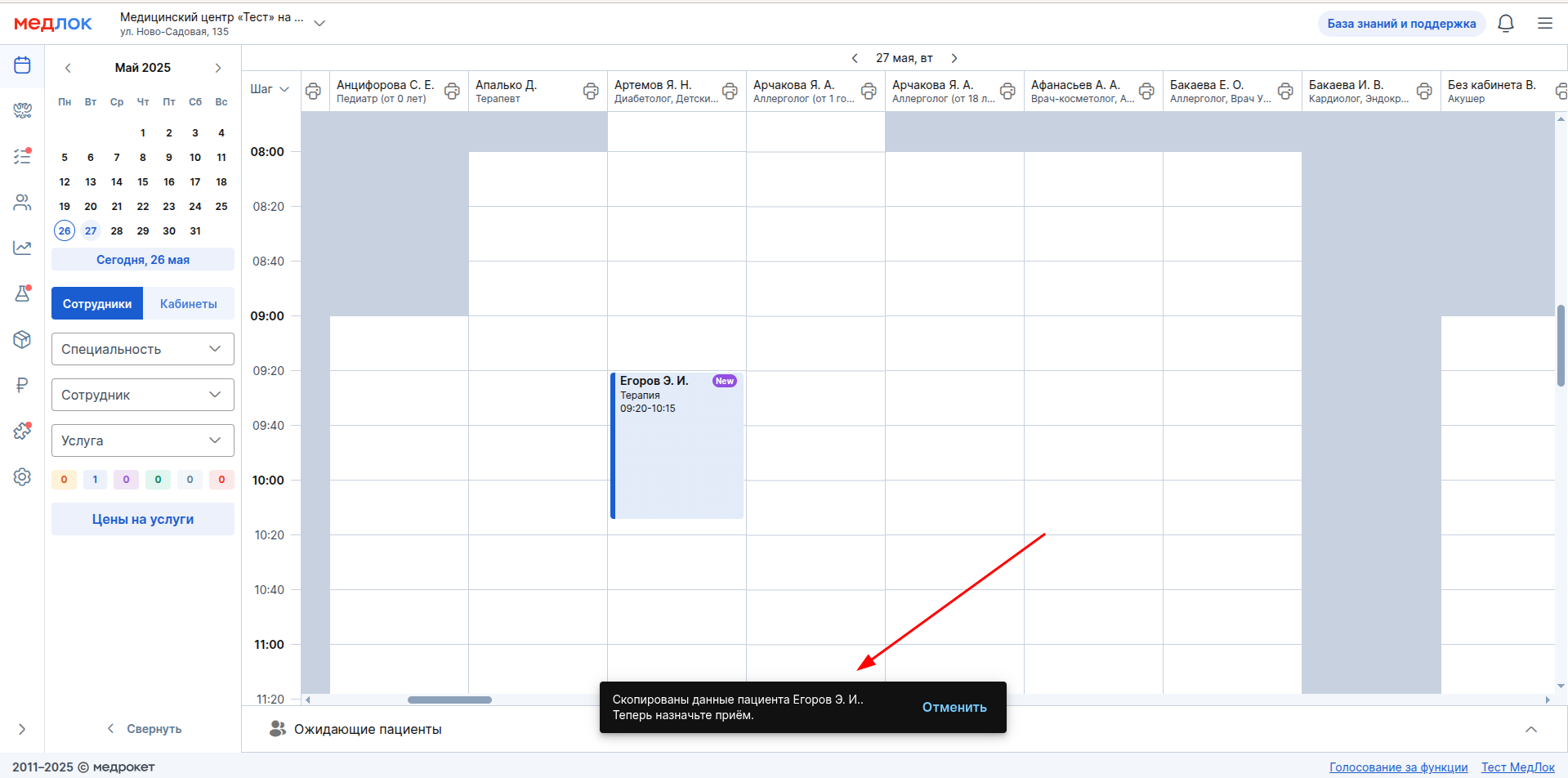Print the schedule for Артемов Я. Н.
The height and width of the screenshot is (778, 1568).
click(x=730, y=92)
